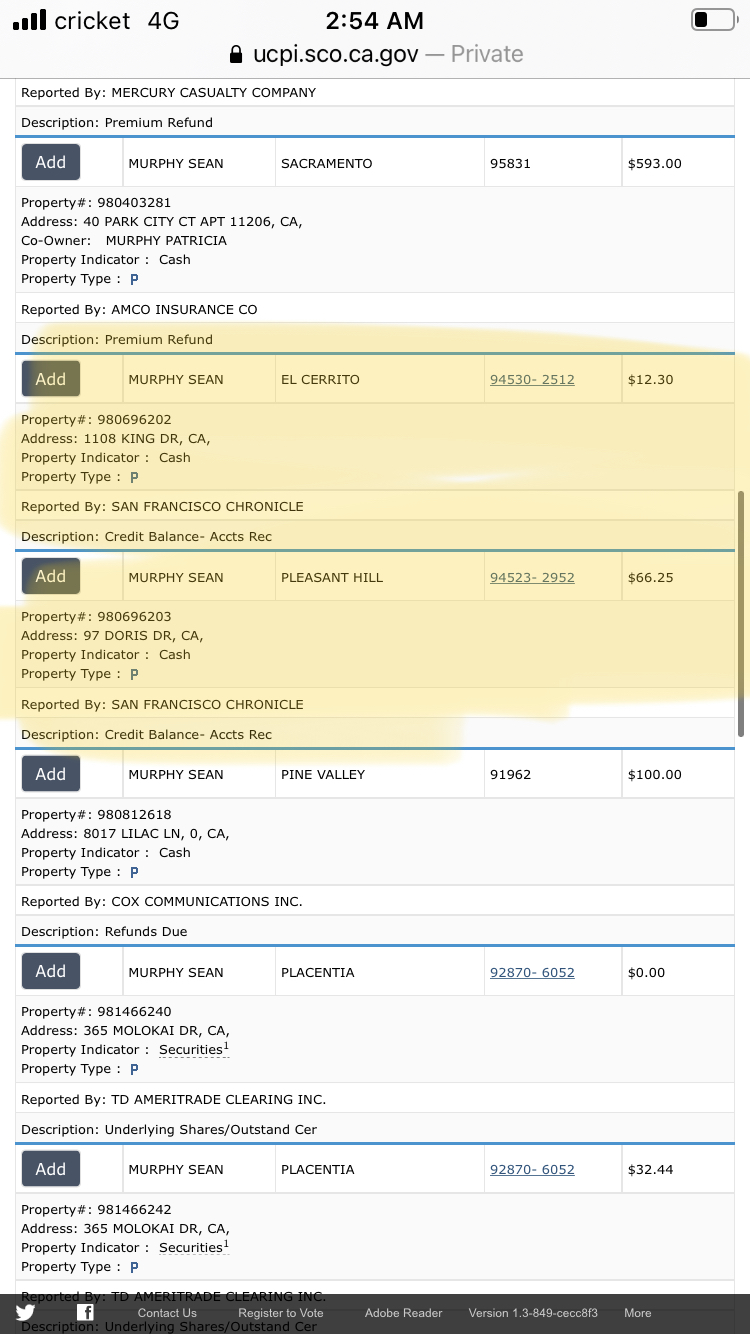The image size is (750, 1334).
Task: Click Securities footnote for property 981466240
Action: pos(194,1050)
